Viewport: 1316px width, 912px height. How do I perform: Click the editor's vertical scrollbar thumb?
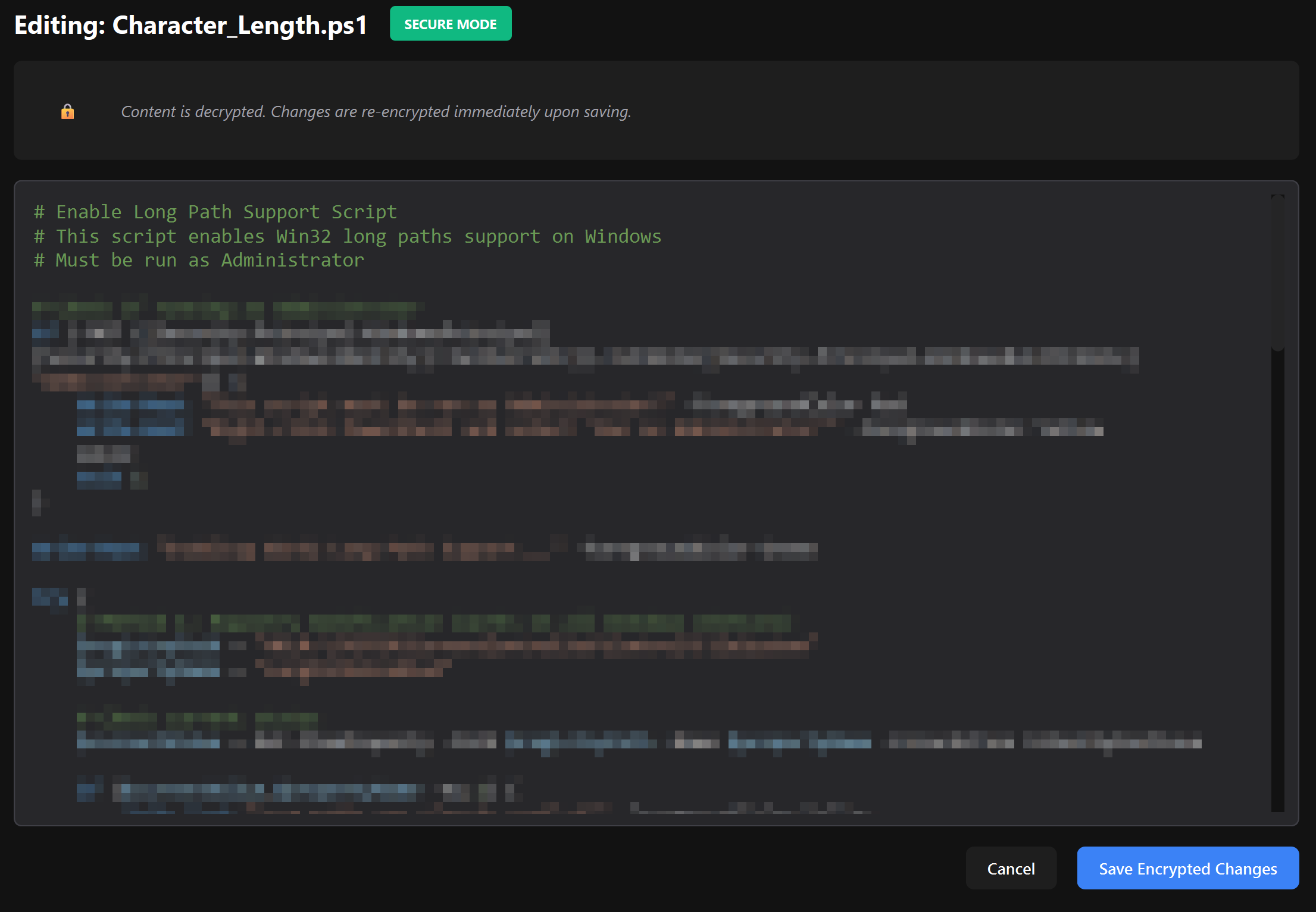[x=1277, y=272]
